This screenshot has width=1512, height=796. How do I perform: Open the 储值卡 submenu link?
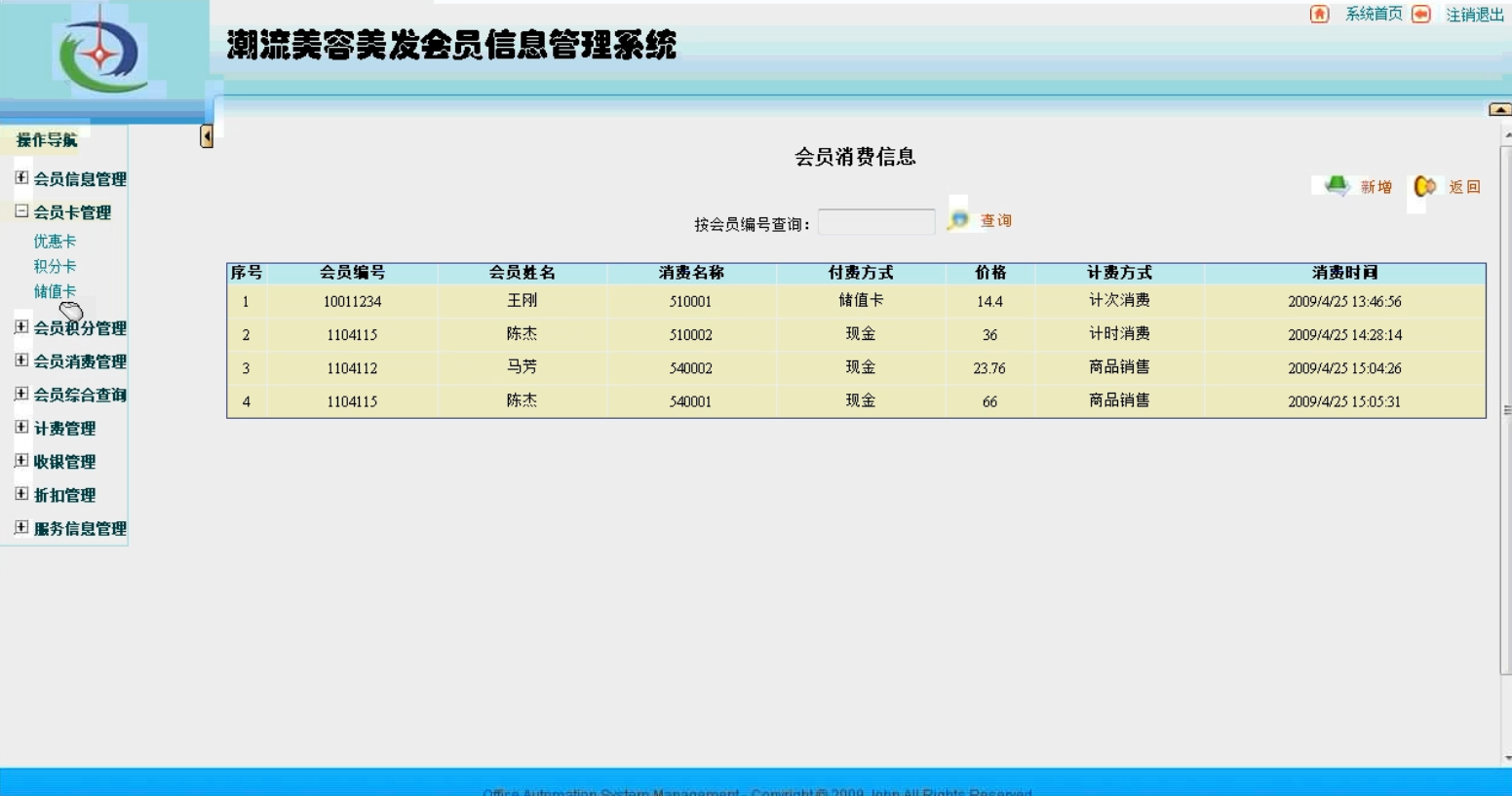pos(55,291)
